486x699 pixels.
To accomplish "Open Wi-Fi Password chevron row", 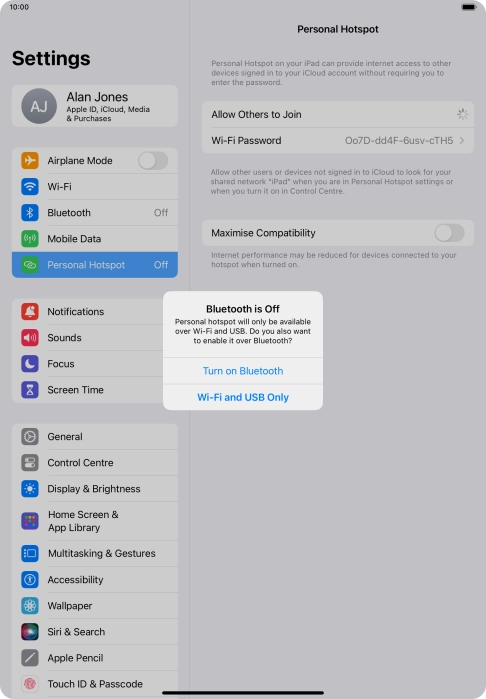I will pos(338,140).
